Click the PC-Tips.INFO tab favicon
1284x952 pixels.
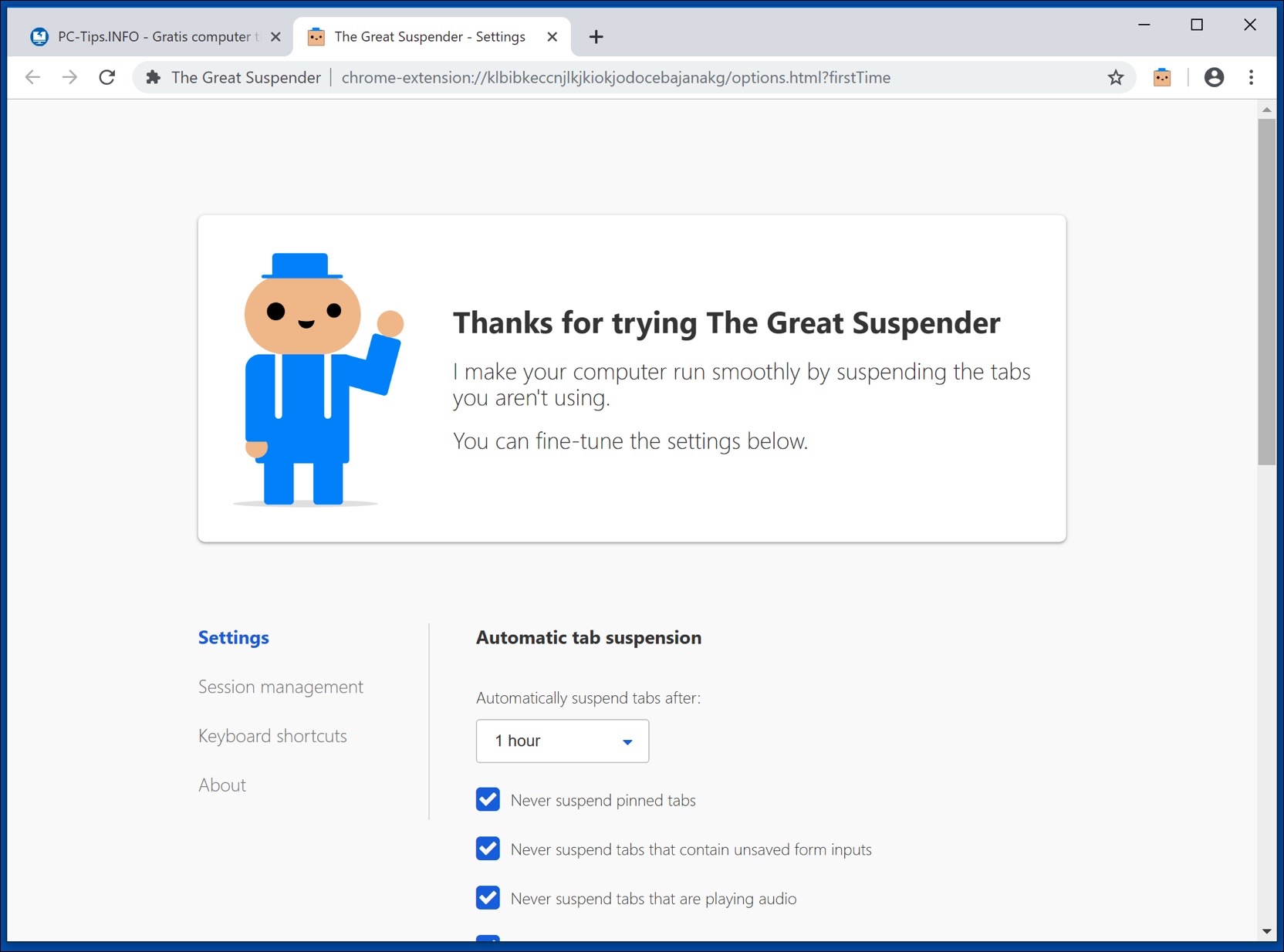(x=39, y=37)
